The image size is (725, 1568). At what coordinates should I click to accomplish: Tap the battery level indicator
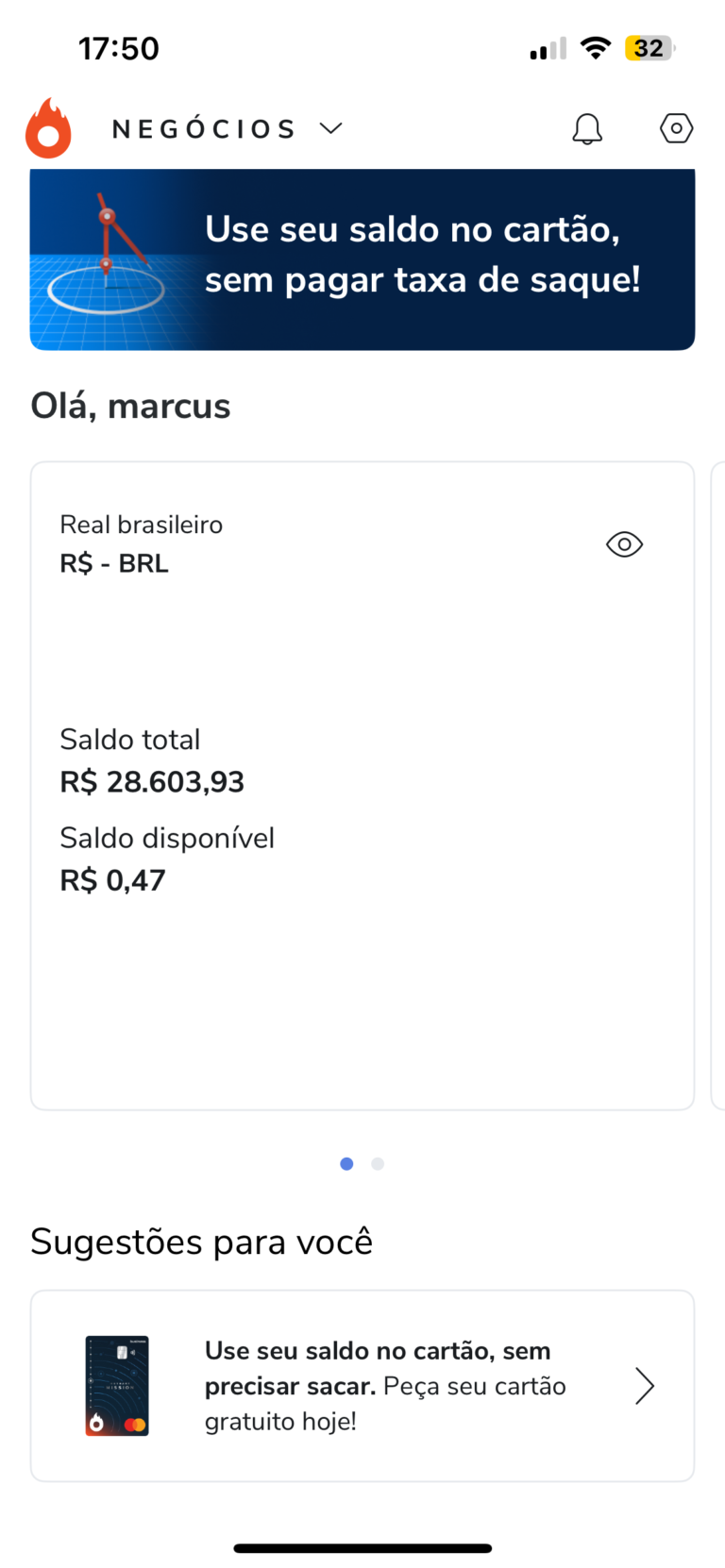(x=649, y=48)
